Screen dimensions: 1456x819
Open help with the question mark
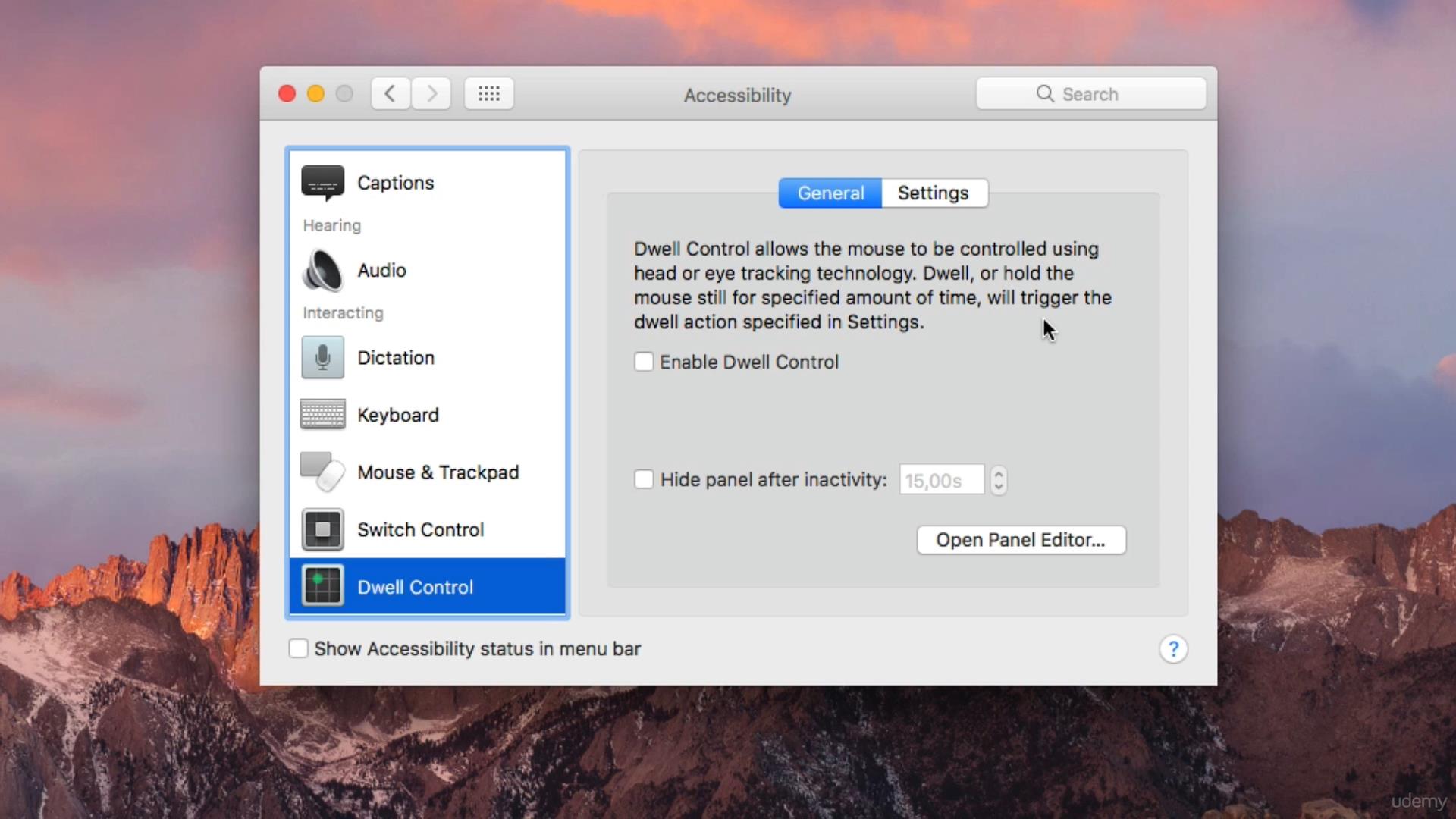tap(1173, 649)
